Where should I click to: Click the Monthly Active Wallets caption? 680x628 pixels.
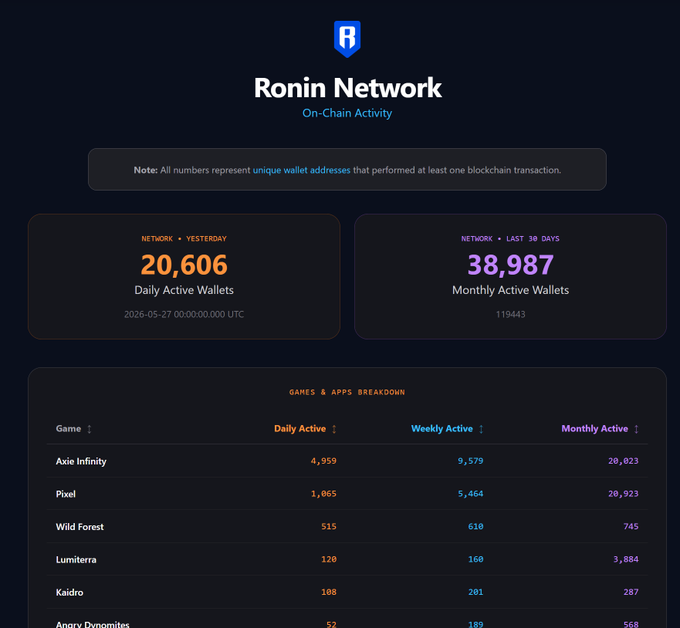(510, 290)
